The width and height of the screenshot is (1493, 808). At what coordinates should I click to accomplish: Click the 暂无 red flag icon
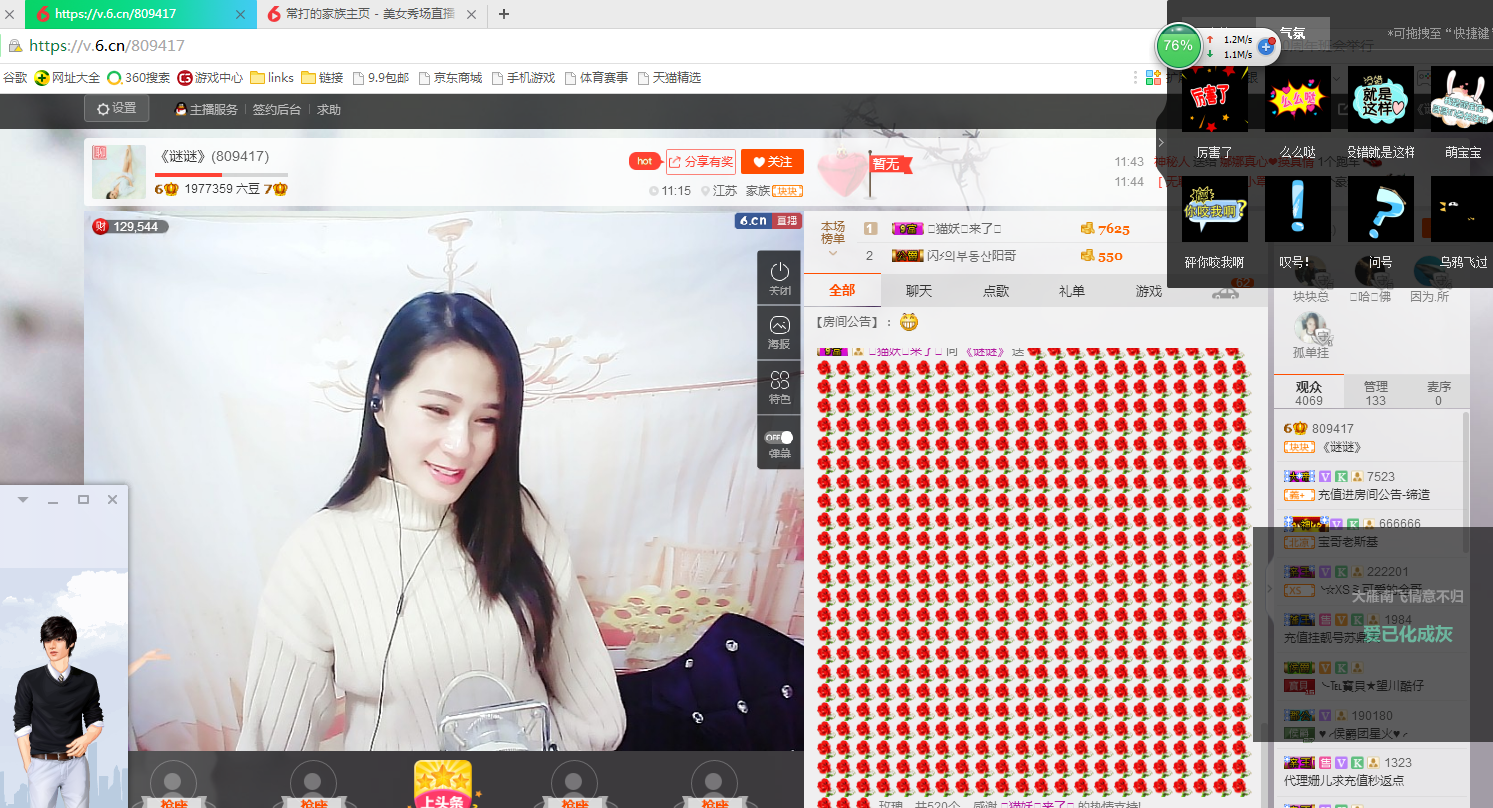[x=891, y=164]
